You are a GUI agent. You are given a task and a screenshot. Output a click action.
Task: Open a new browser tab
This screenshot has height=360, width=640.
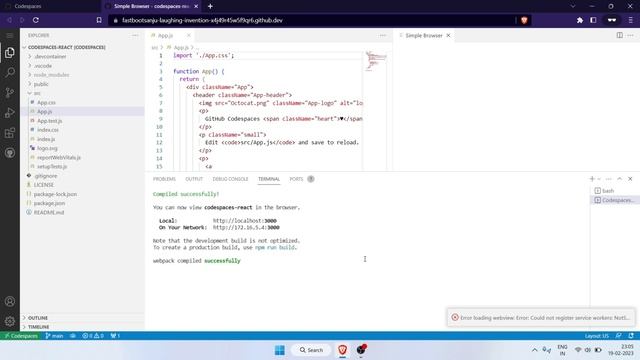pos(210,6)
